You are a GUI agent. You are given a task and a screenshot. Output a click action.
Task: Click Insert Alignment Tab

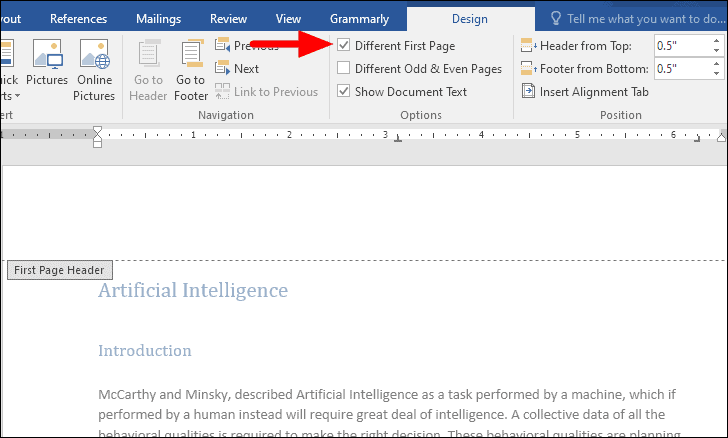pyautogui.click(x=585, y=92)
